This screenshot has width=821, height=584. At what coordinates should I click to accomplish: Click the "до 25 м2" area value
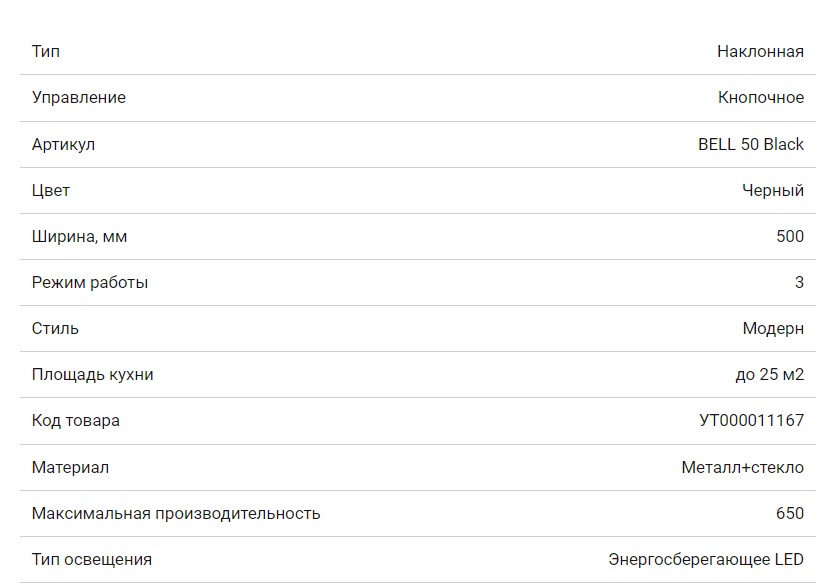(769, 375)
